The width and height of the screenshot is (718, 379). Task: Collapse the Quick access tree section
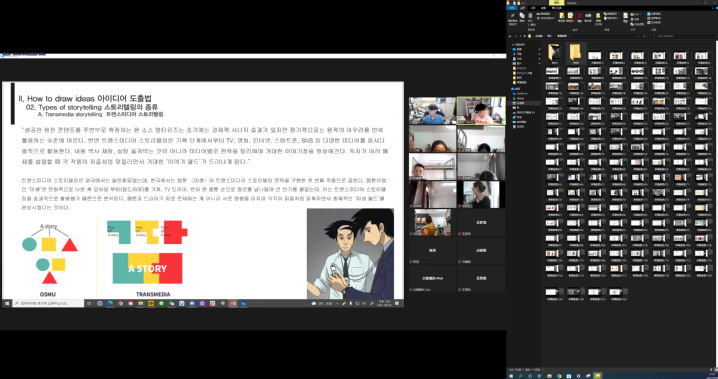click(512, 44)
